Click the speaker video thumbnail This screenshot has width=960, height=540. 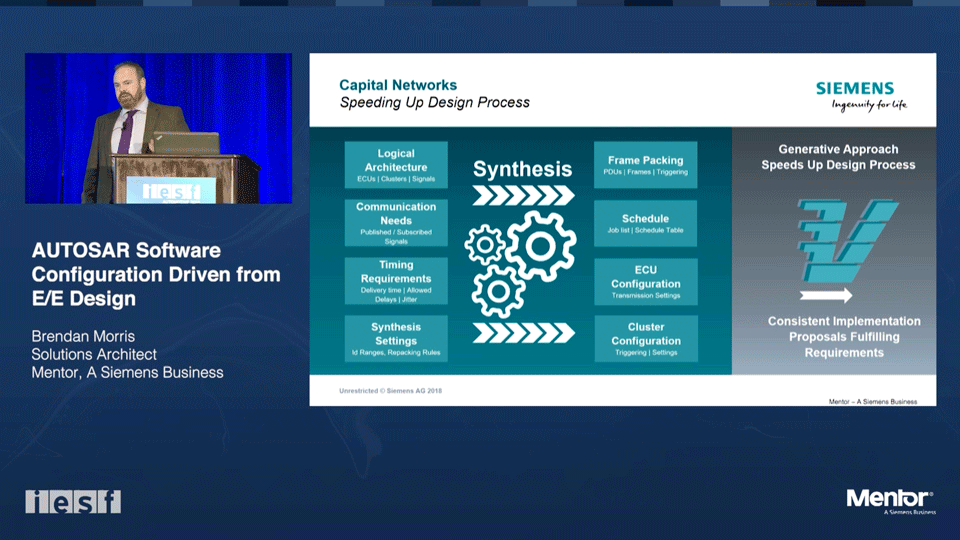(159, 128)
